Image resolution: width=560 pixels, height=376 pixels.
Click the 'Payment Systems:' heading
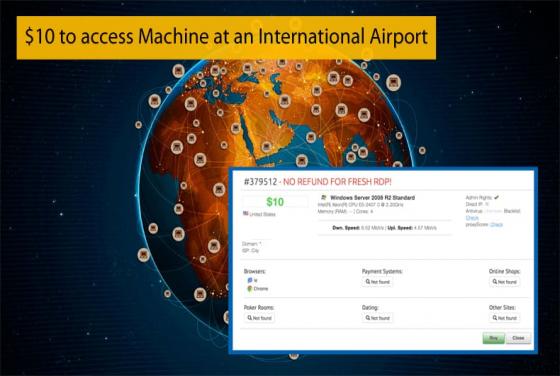382,271
